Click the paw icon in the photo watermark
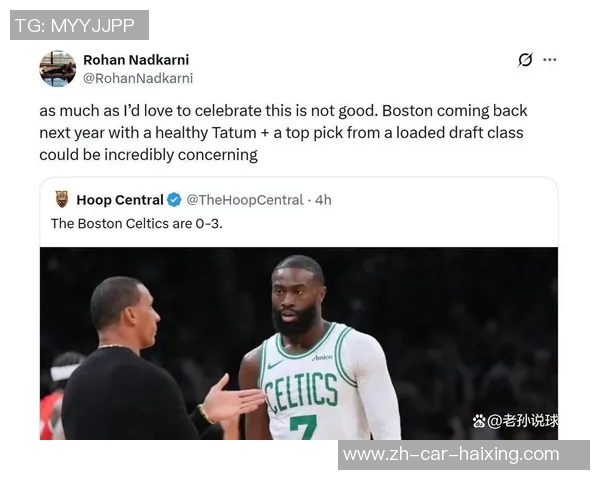 click(x=479, y=421)
